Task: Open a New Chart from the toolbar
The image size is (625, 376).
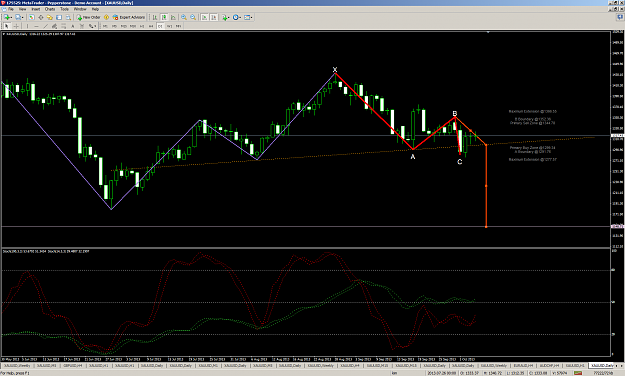Action: tap(7, 17)
